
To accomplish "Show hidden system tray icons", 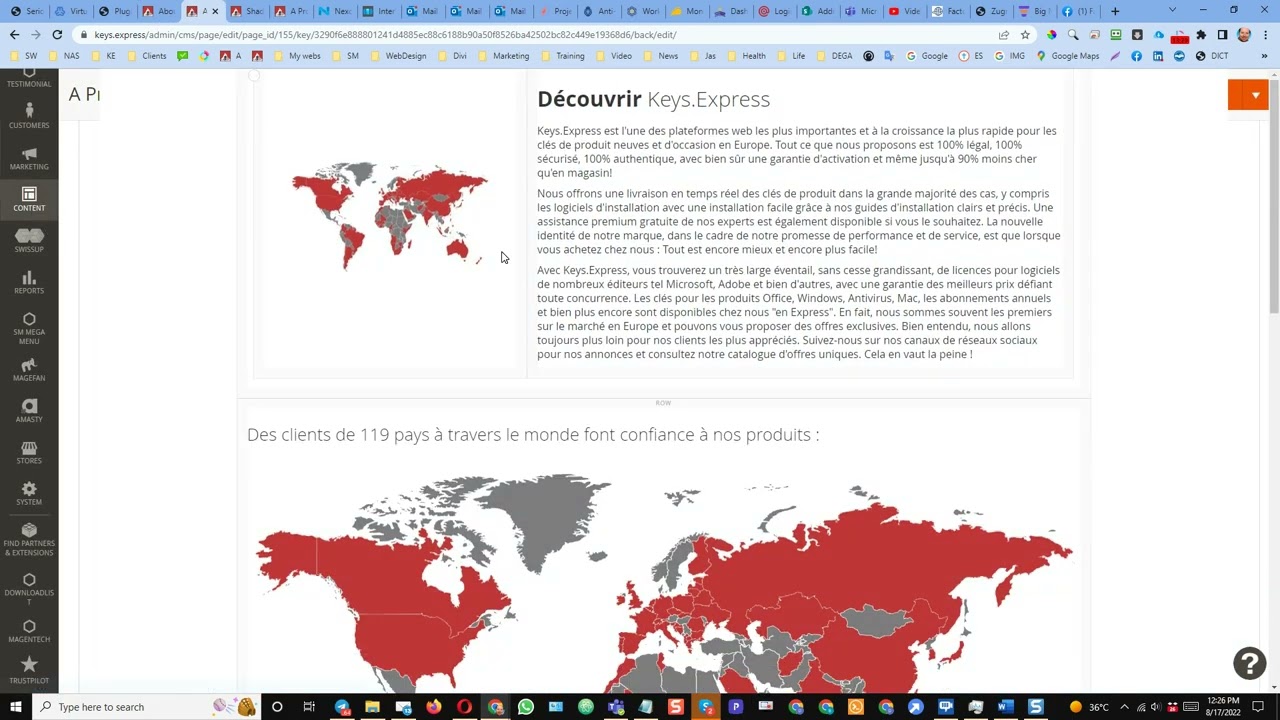I will [x=1124, y=707].
